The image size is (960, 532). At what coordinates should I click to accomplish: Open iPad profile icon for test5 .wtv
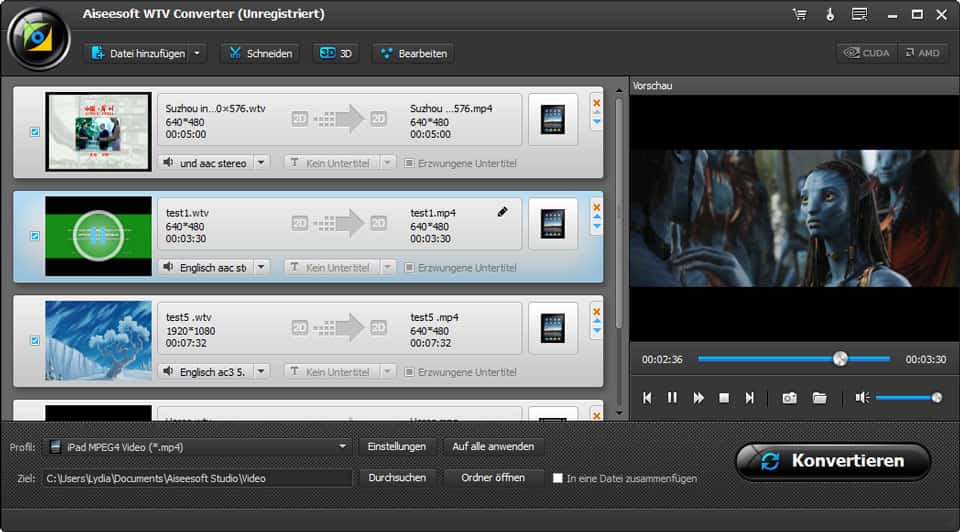552,328
